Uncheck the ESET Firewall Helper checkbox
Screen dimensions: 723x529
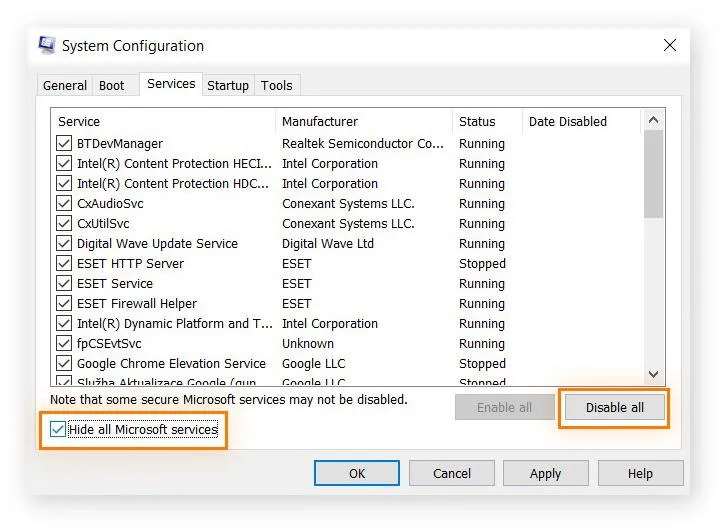(x=64, y=303)
